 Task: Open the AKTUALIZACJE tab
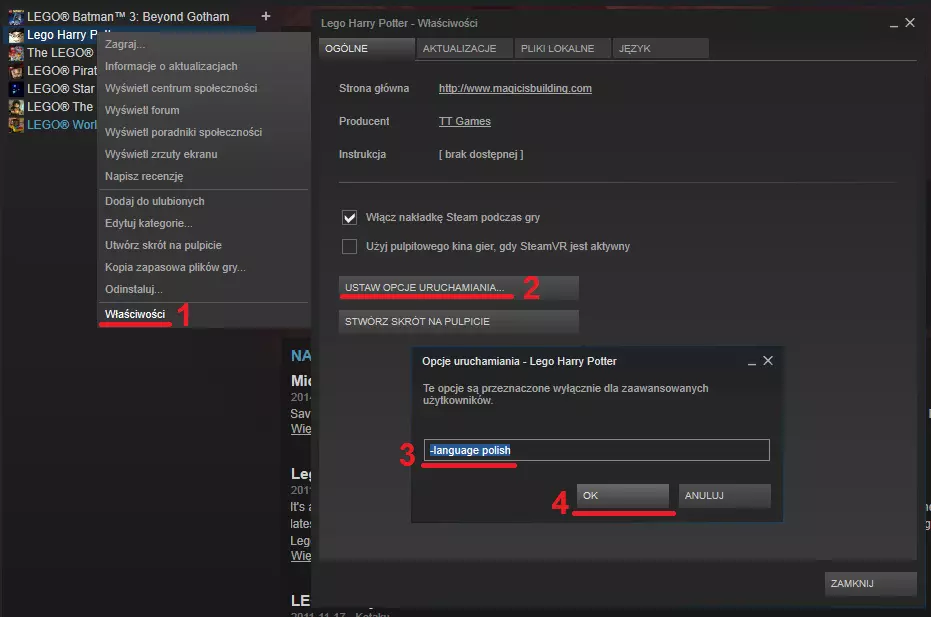[464, 49]
